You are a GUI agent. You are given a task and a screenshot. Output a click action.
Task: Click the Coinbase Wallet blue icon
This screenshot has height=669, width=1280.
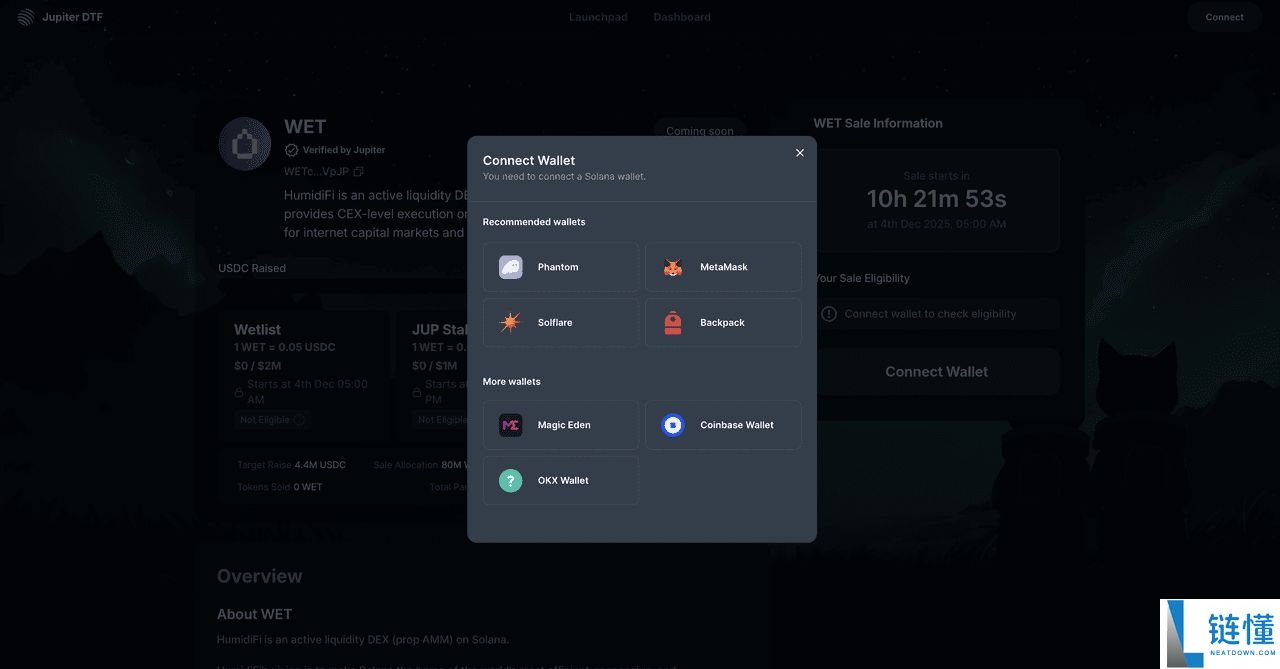[x=673, y=425]
